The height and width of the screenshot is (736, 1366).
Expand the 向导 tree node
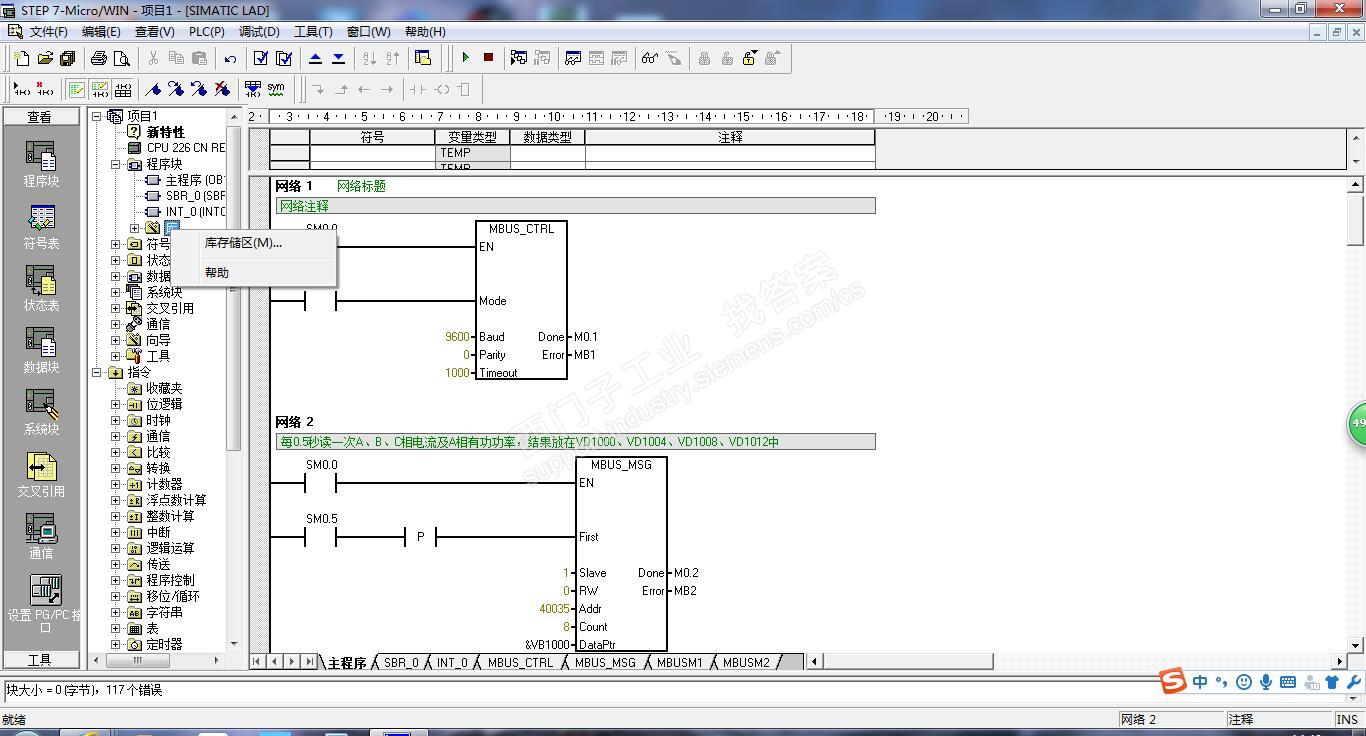[x=116, y=340]
